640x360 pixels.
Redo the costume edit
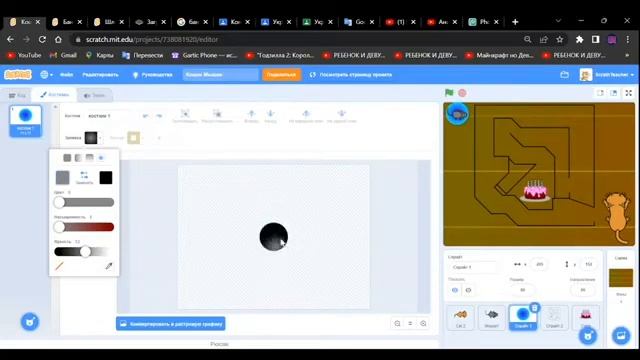pos(159,116)
